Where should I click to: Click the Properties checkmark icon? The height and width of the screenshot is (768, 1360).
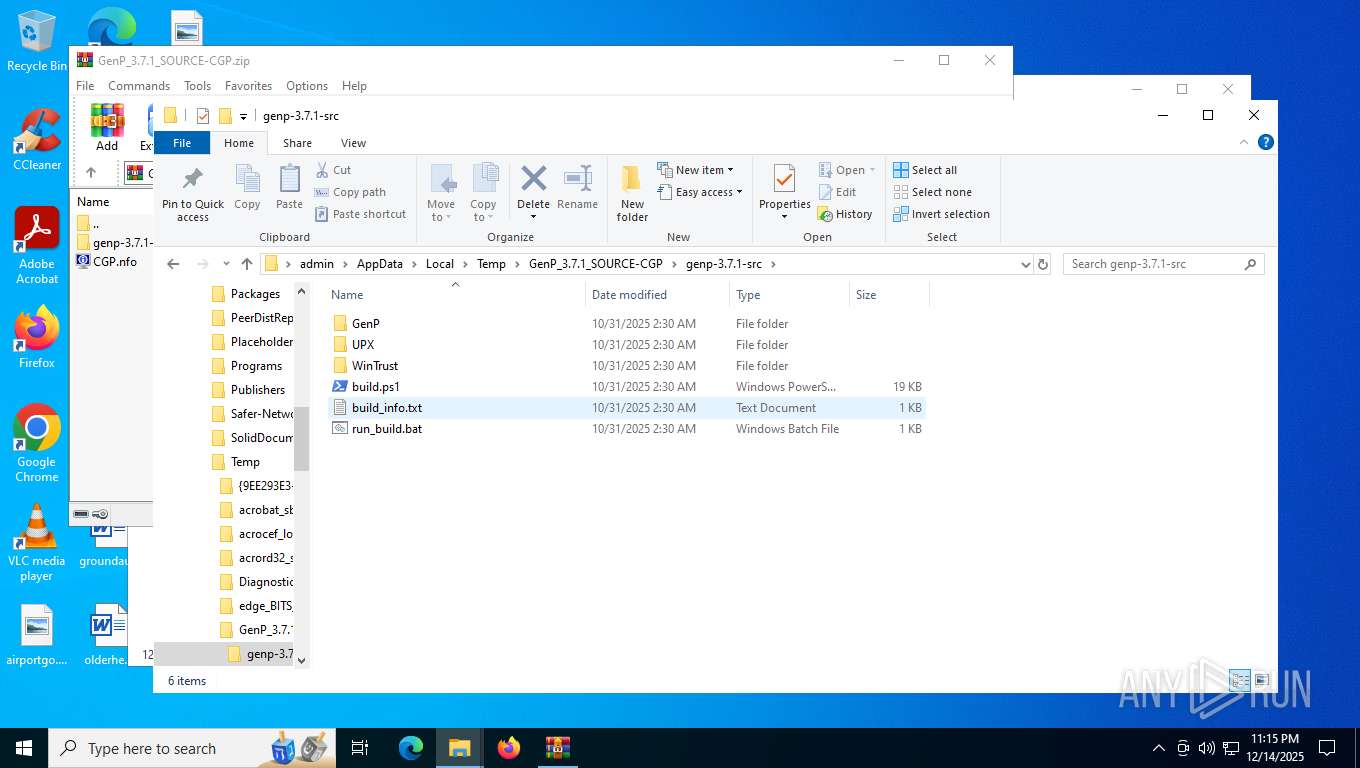tap(784, 180)
